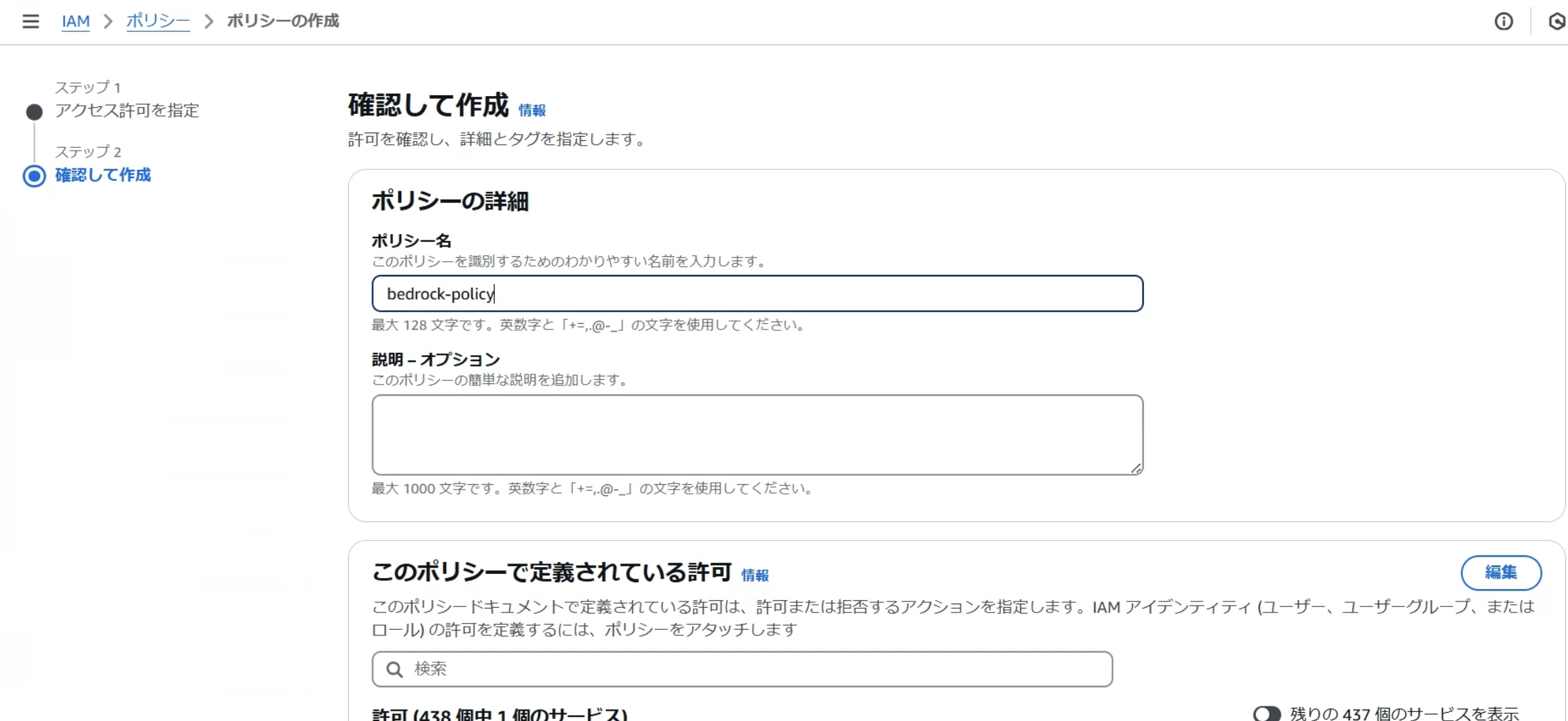Click the 情報 link beside the 確認して作成 heading
This screenshot has height=721, width=1568.
[533, 110]
